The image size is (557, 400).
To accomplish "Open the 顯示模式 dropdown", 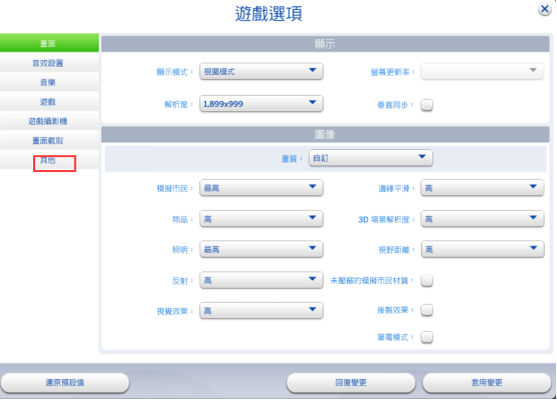I will pyautogui.click(x=261, y=71).
